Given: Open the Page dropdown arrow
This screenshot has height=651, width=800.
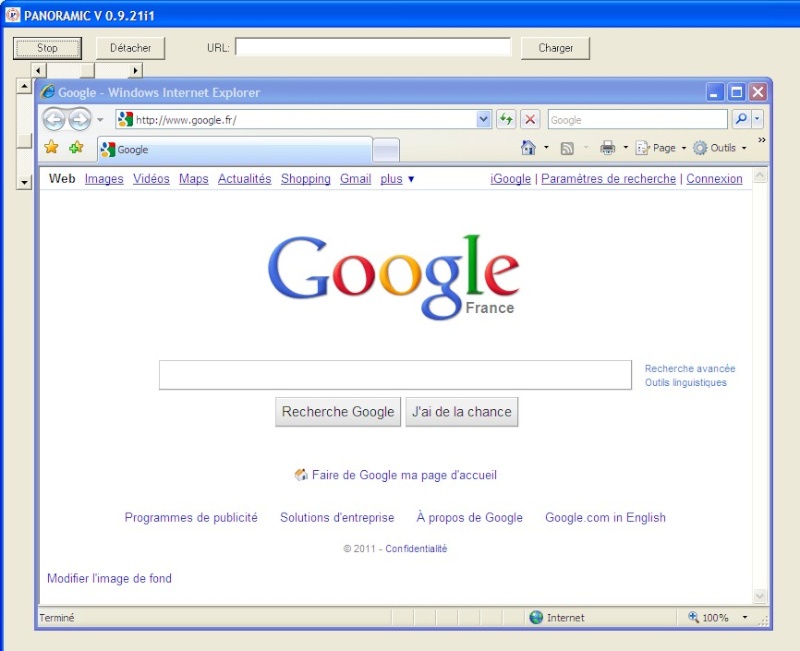Looking at the screenshot, I should [x=684, y=148].
